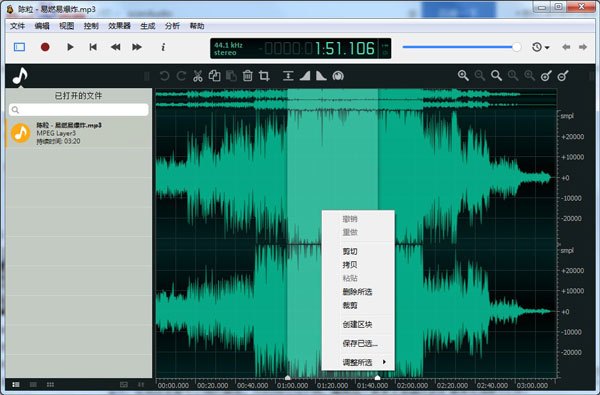Click the selection end marker near 01:40.000

377,378
